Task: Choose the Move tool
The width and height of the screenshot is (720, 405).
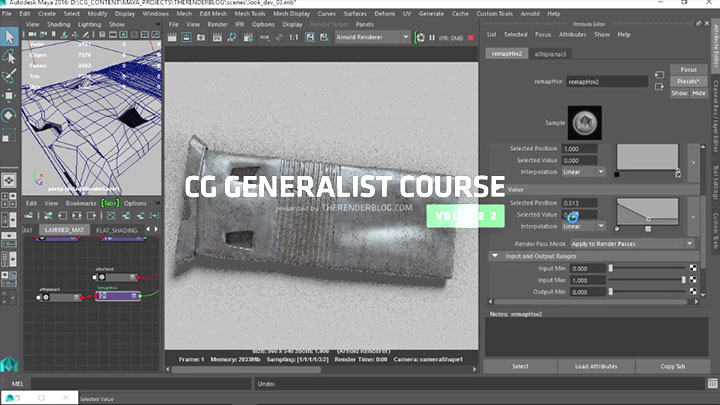Action: click(9, 96)
